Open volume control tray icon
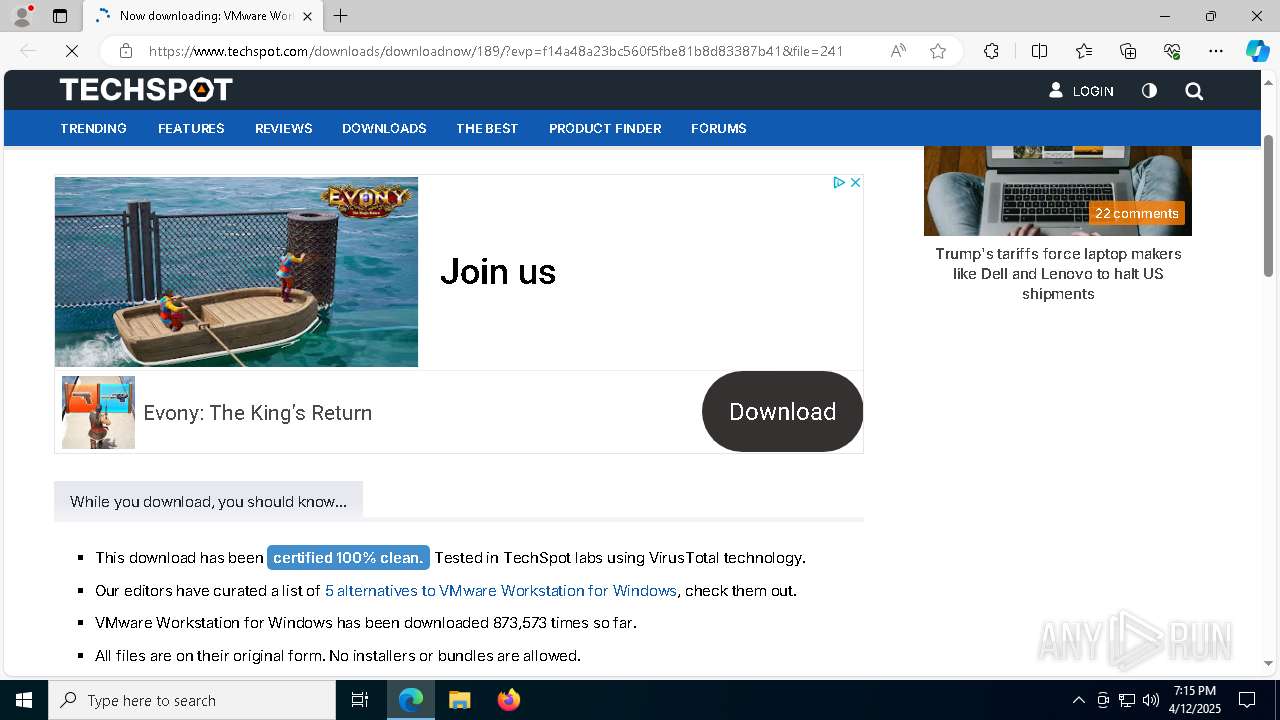The width and height of the screenshot is (1280, 720). point(1150,700)
